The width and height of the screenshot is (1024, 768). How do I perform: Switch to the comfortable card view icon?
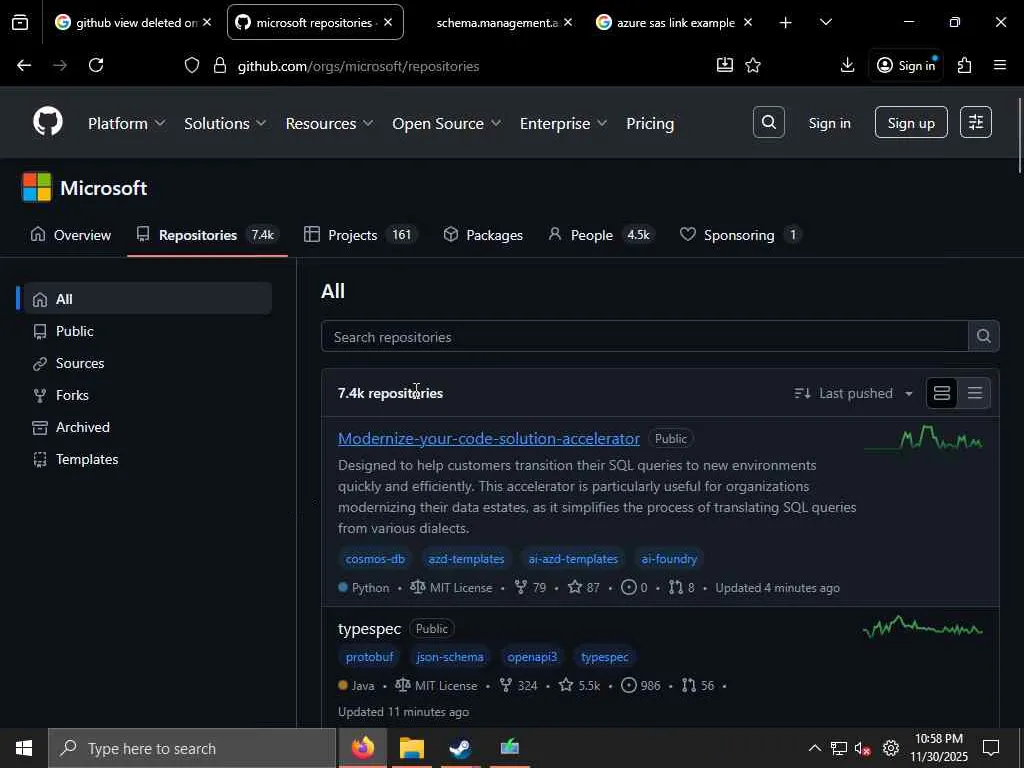click(x=942, y=393)
